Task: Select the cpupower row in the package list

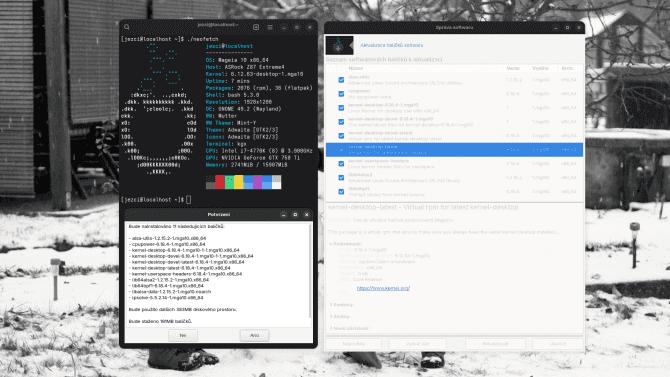Action: click(455, 94)
